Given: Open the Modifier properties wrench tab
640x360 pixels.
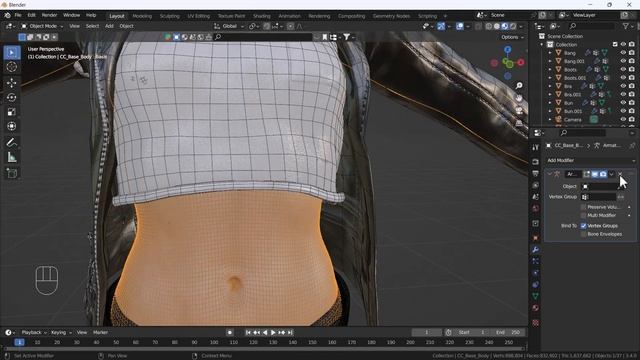Looking at the screenshot, I should (535, 249).
